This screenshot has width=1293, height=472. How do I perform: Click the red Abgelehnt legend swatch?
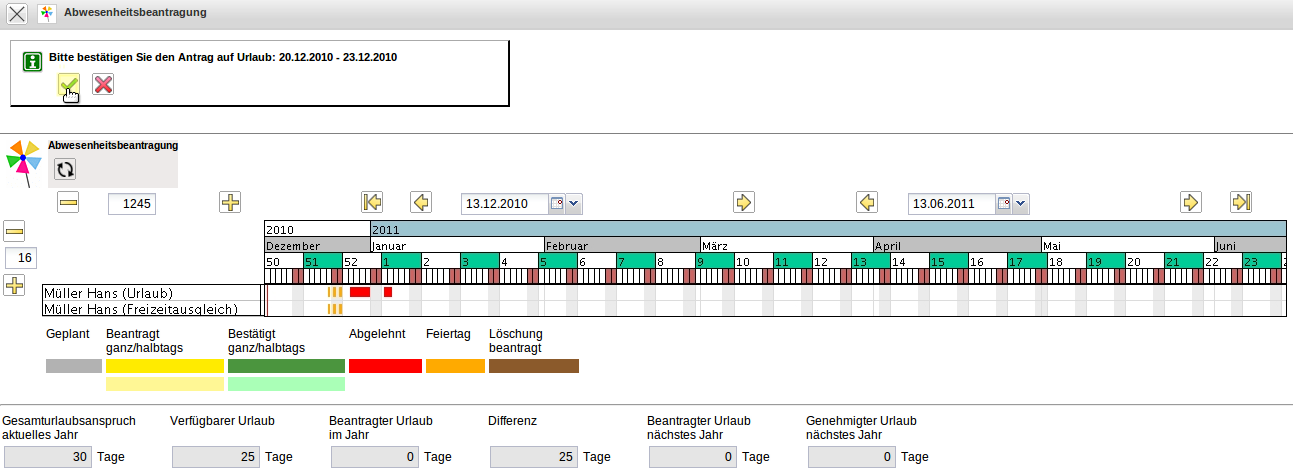point(385,366)
